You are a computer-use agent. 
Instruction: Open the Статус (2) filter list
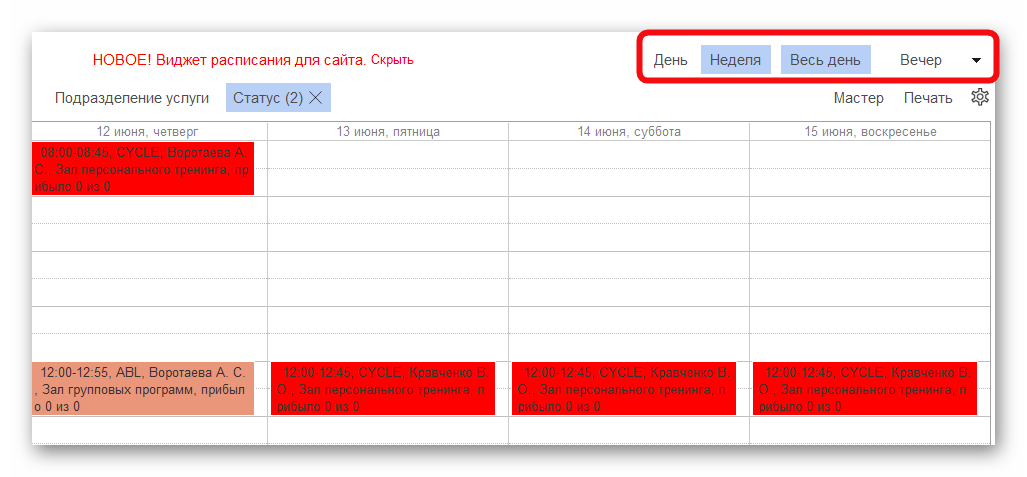267,98
